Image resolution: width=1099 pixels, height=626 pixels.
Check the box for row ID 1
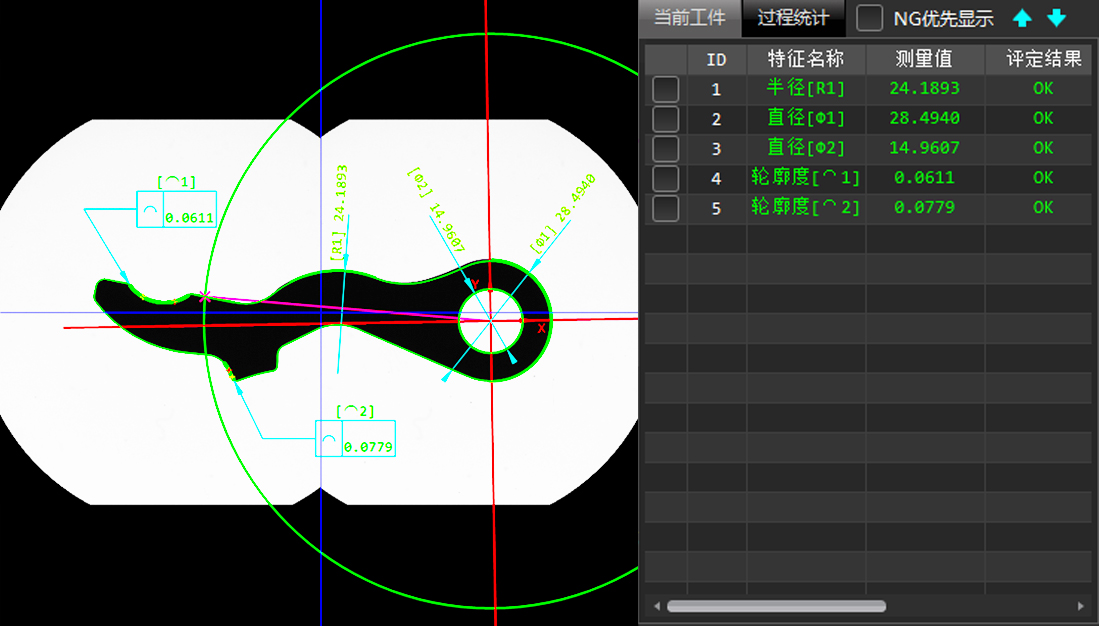665,89
